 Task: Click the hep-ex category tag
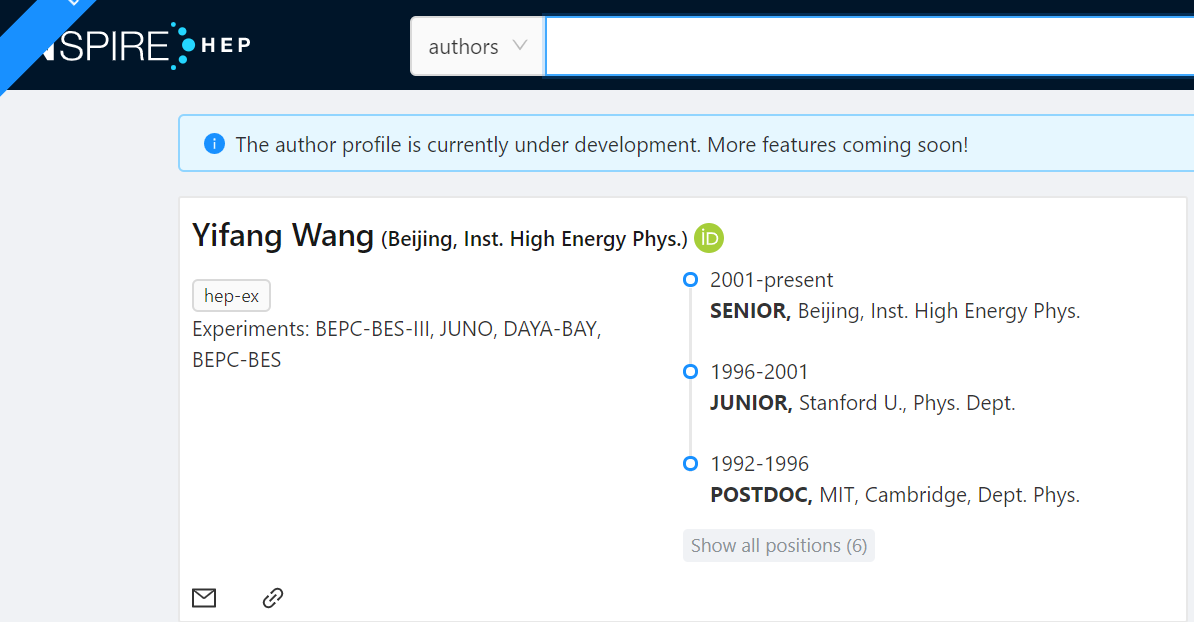231,295
